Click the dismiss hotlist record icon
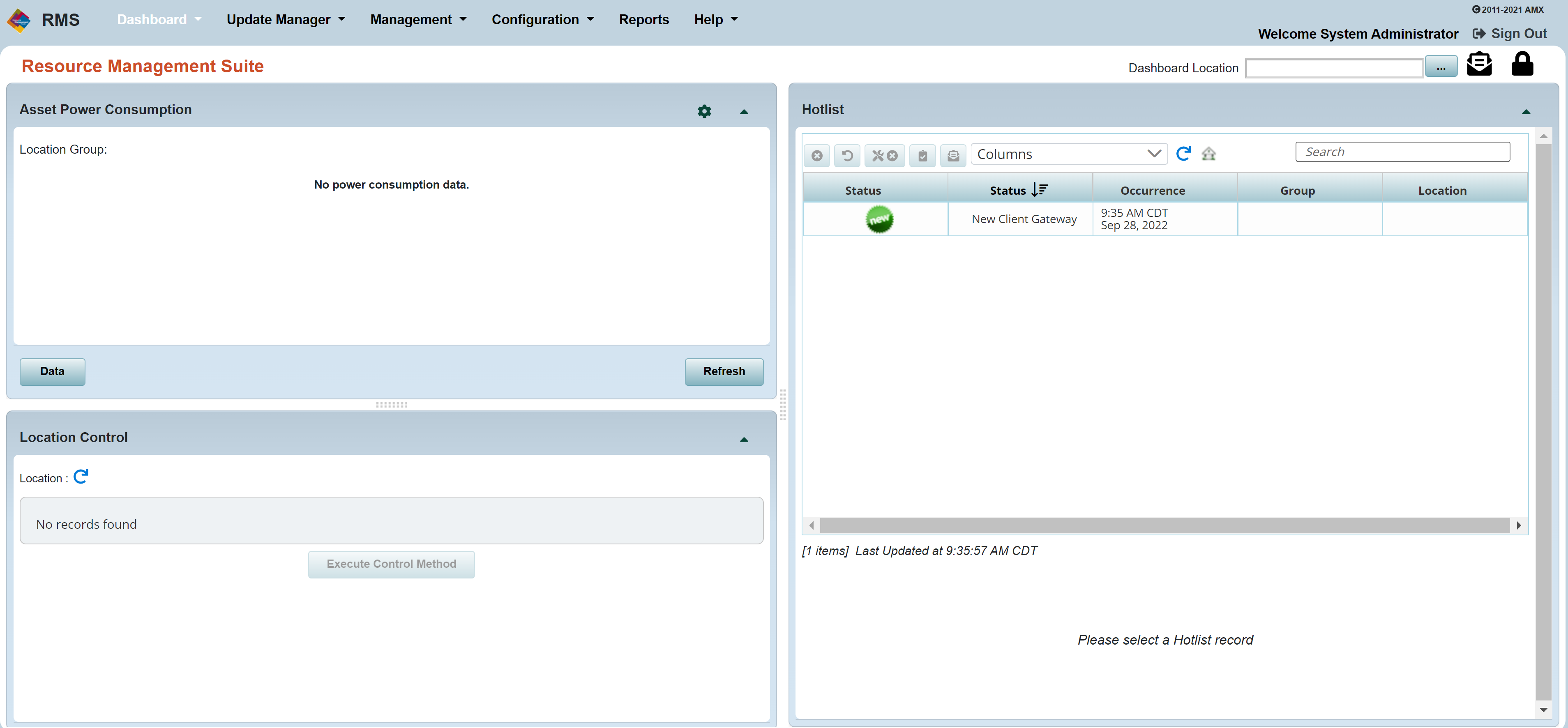Viewport: 1568px width, 728px height. pos(816,155)
